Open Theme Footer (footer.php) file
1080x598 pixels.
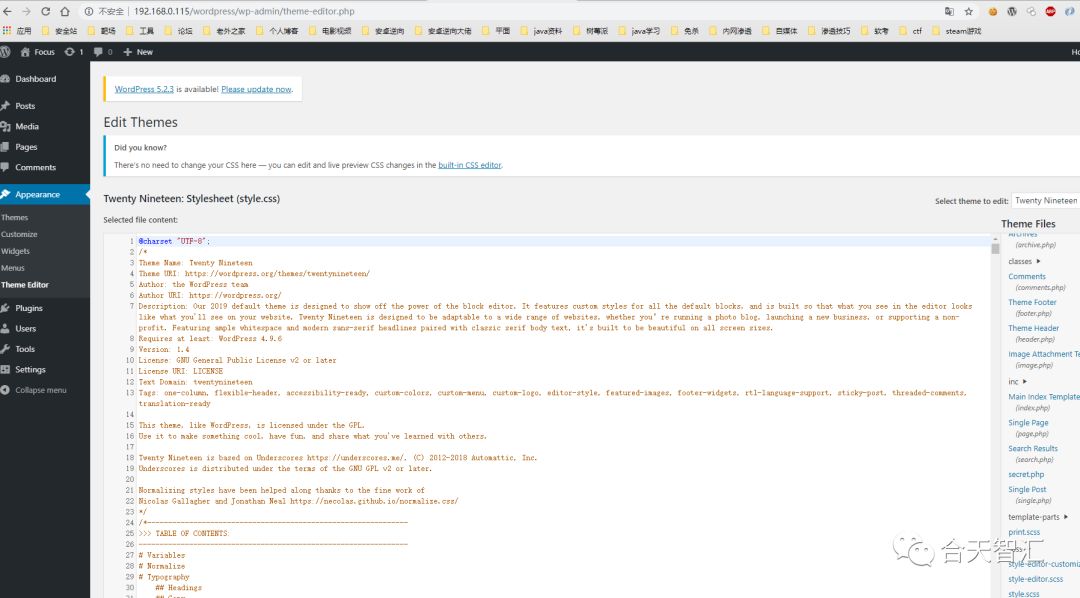(1032, 307)
